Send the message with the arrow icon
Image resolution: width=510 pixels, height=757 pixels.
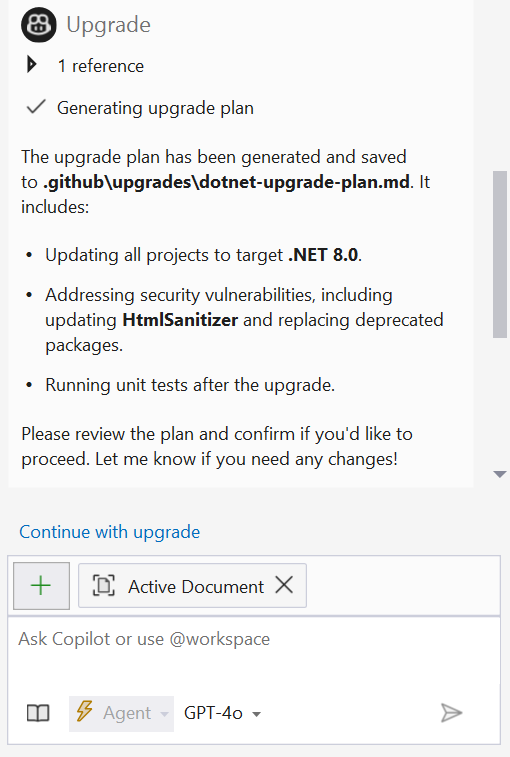point(452,713)
